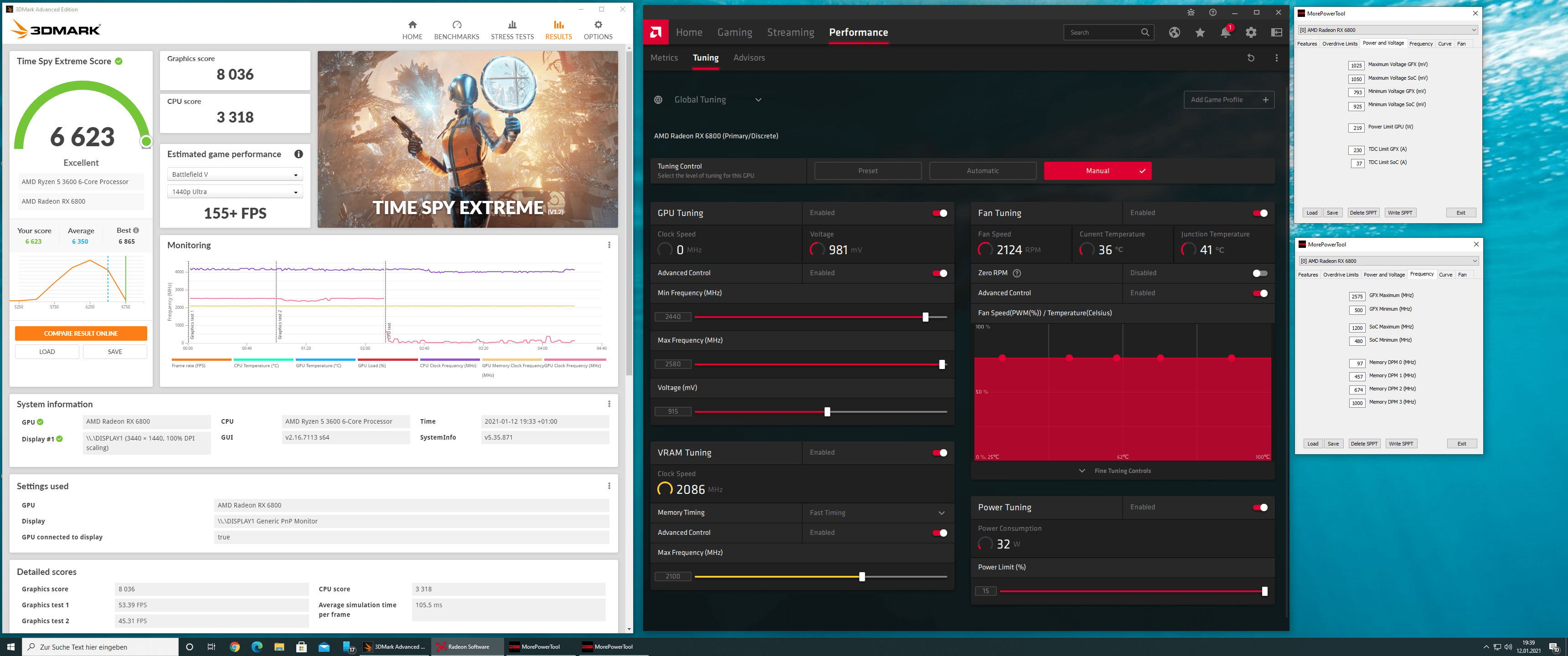This screenshot has width=1568, height=656.
Task: Open 3DMark Results icon
Action: click(x=558, y=25)
